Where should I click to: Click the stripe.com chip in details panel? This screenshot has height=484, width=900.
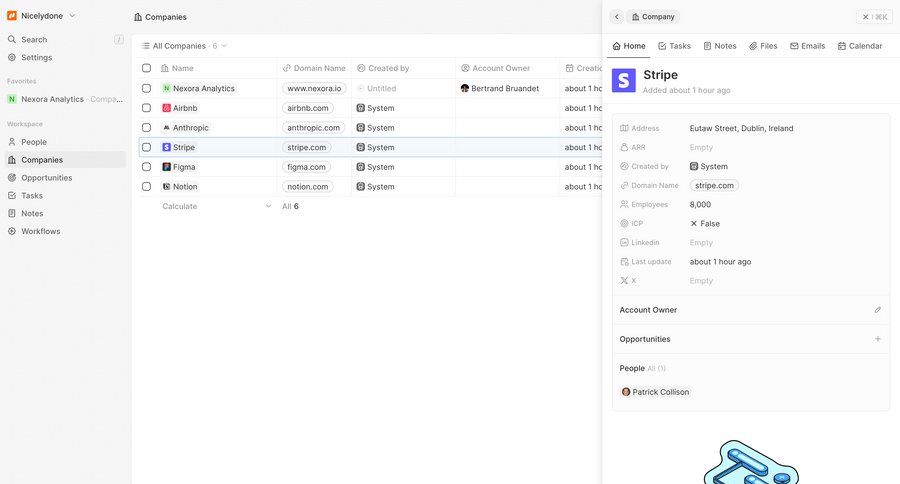pos(714,185)
